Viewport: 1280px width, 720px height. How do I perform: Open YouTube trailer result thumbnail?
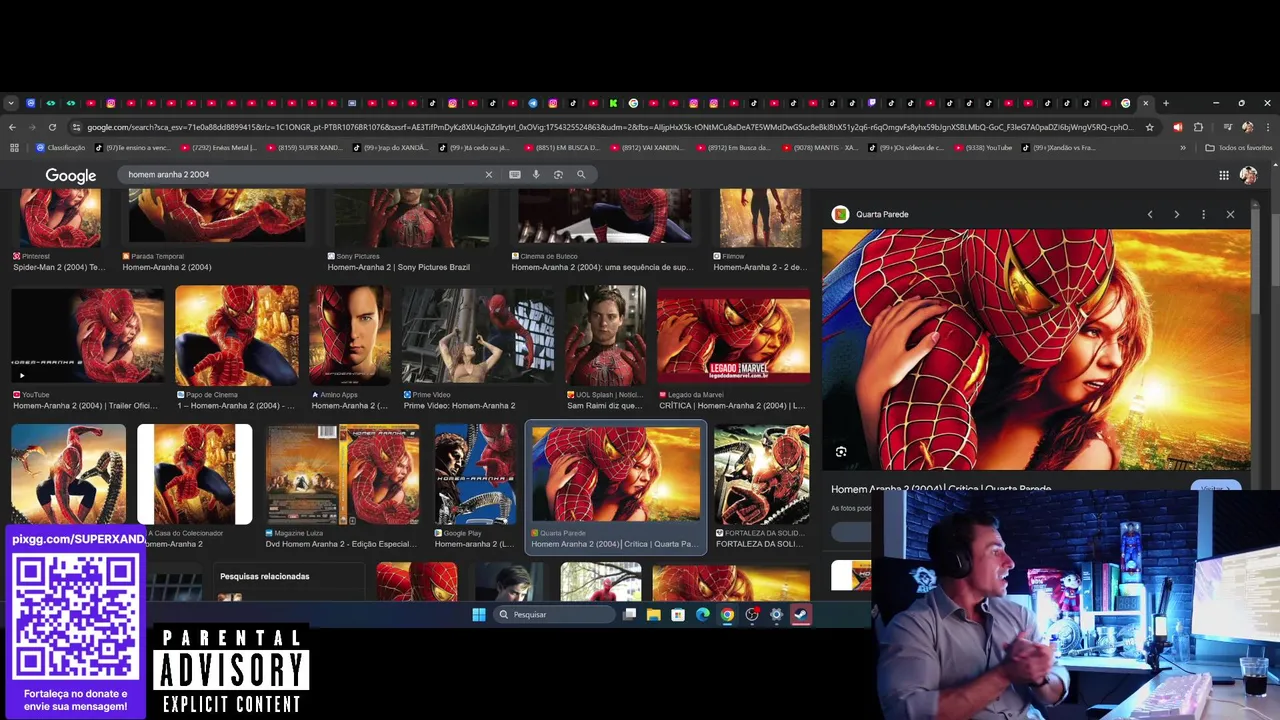tap(88, 335)
